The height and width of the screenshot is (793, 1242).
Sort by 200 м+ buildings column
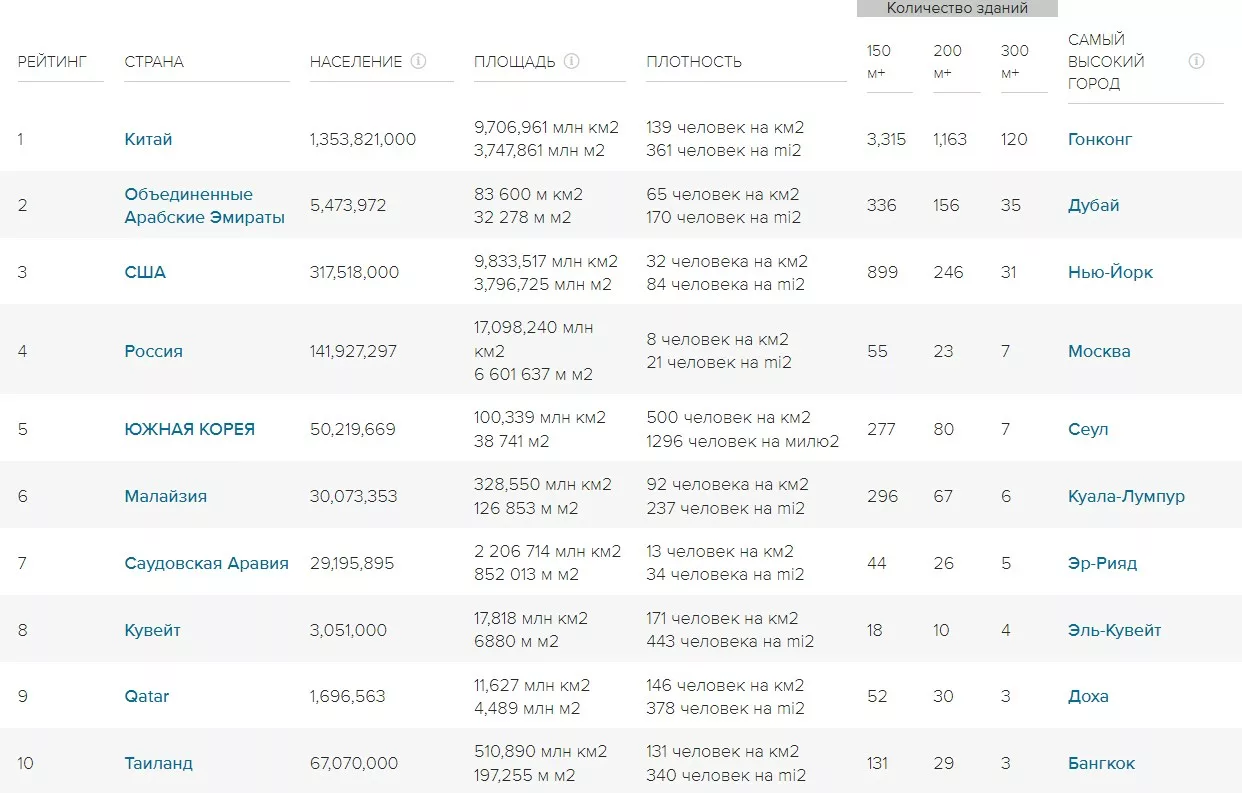tap(947, 62)
